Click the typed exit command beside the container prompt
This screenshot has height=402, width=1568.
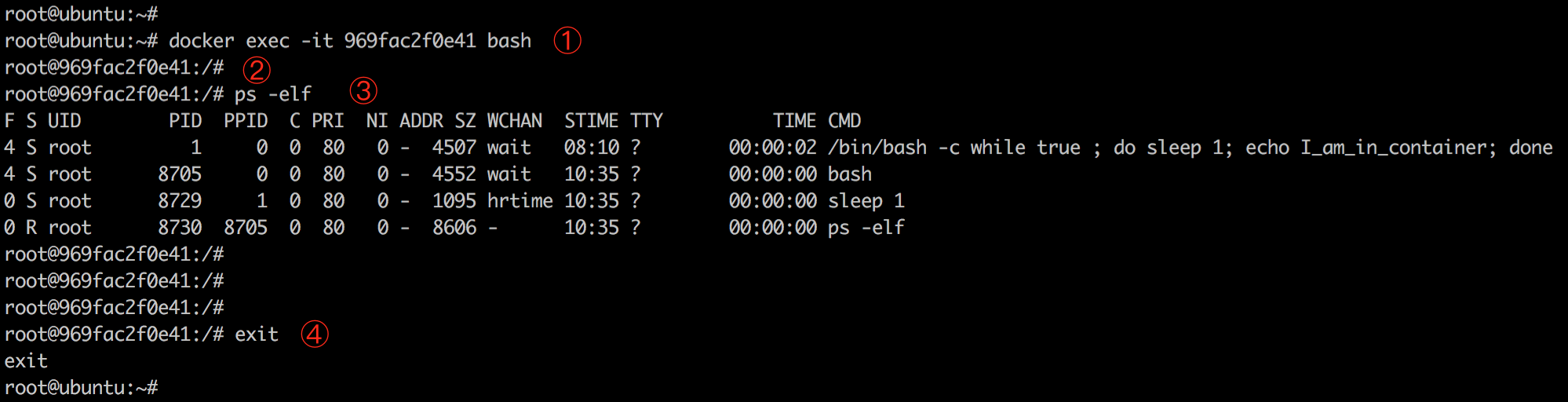point(257,334)
